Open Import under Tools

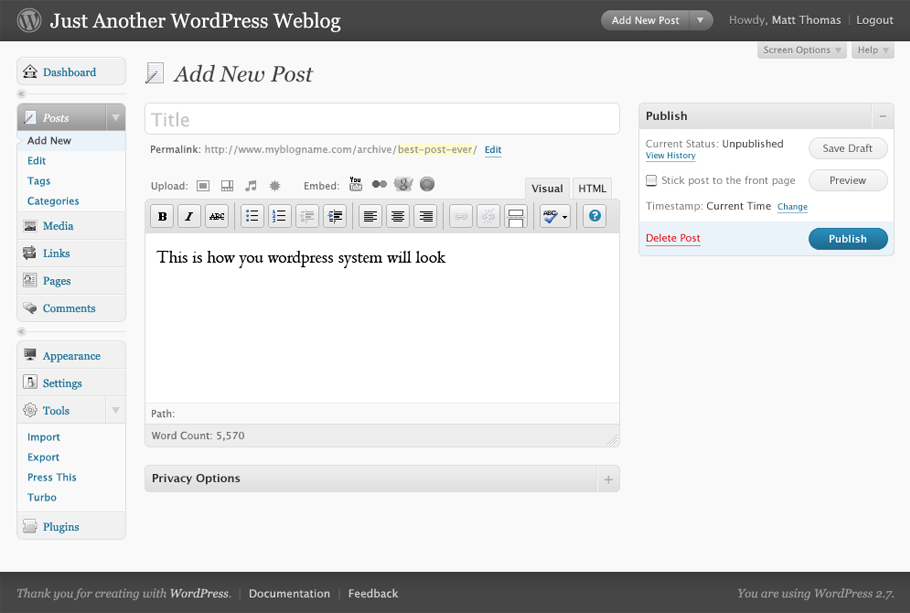[44, 437]
